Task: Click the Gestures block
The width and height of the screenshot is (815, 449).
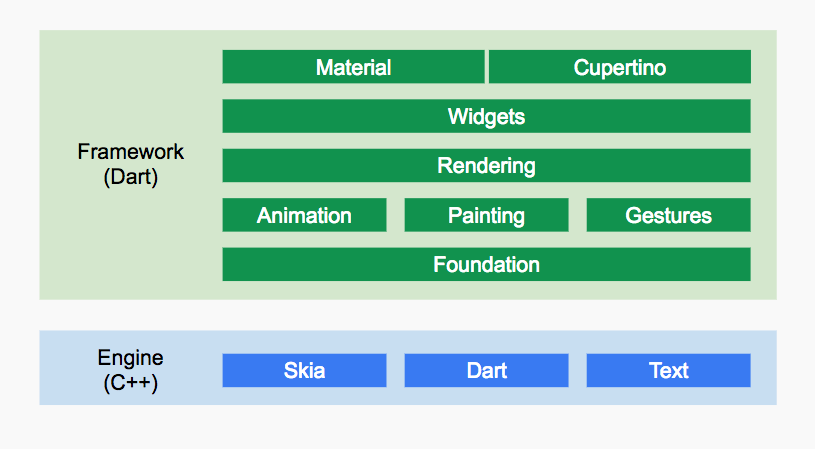Action: pos(668,215)
